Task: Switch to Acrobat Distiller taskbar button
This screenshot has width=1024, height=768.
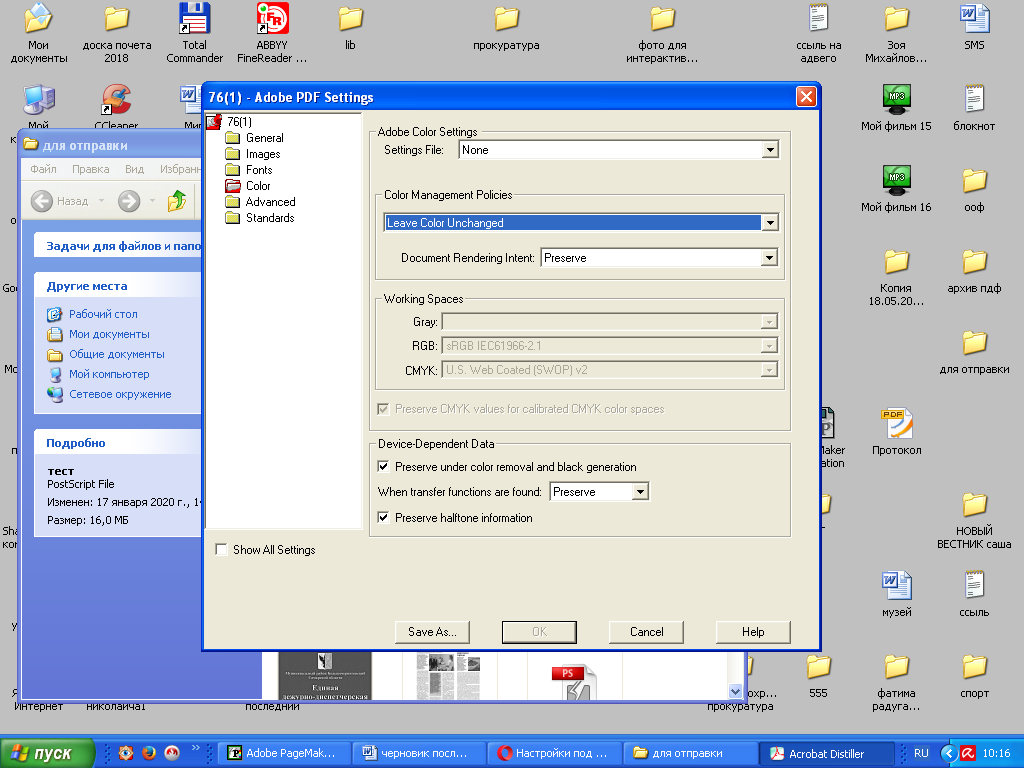Action: pos(826,754)
